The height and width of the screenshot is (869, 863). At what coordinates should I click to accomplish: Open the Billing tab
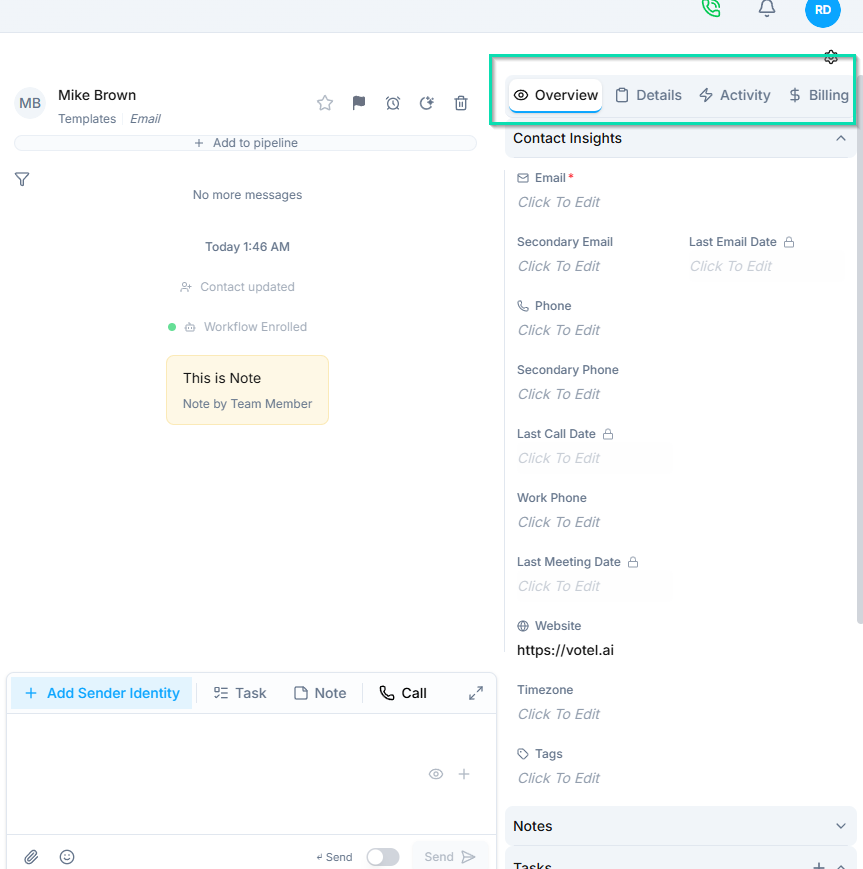coord(818,94)
